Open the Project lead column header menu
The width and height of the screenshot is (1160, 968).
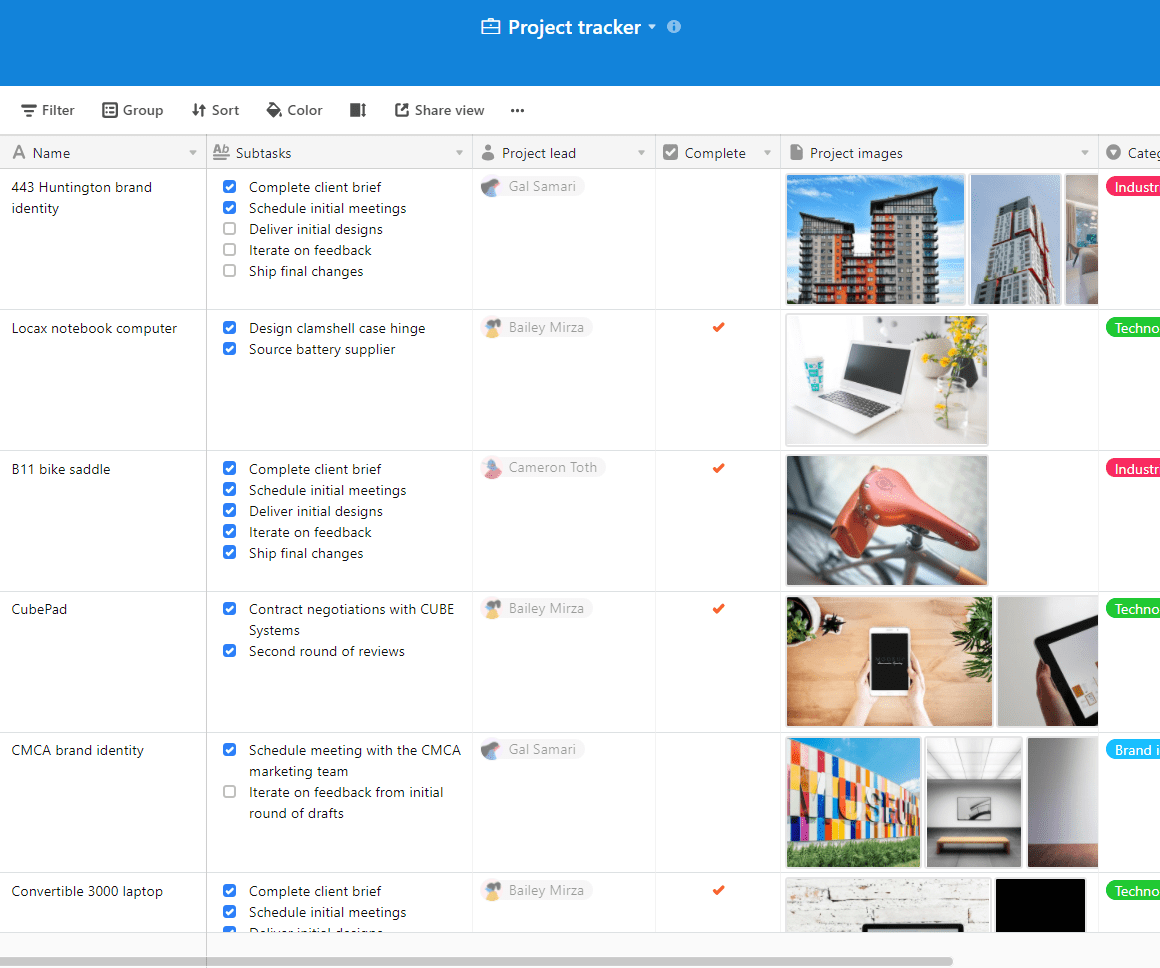(642, 153)
